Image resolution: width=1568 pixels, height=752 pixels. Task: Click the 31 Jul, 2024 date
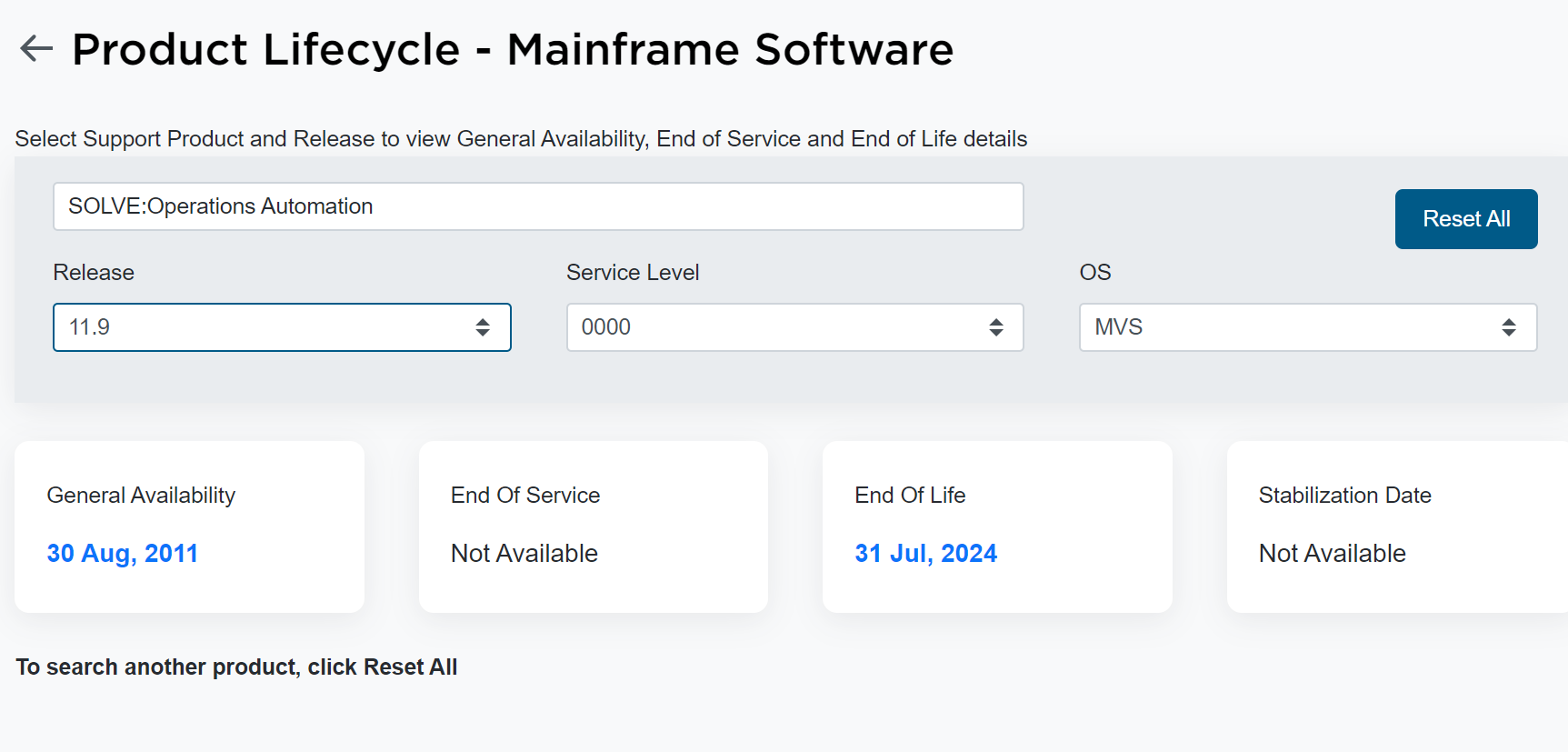(925, 553)
